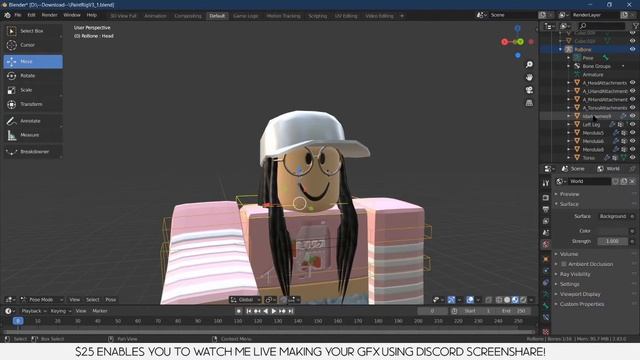Screen dimensions: 640x360
Task: Switch perspective/orthographic grid icon
Action: [x=529, y=103]
